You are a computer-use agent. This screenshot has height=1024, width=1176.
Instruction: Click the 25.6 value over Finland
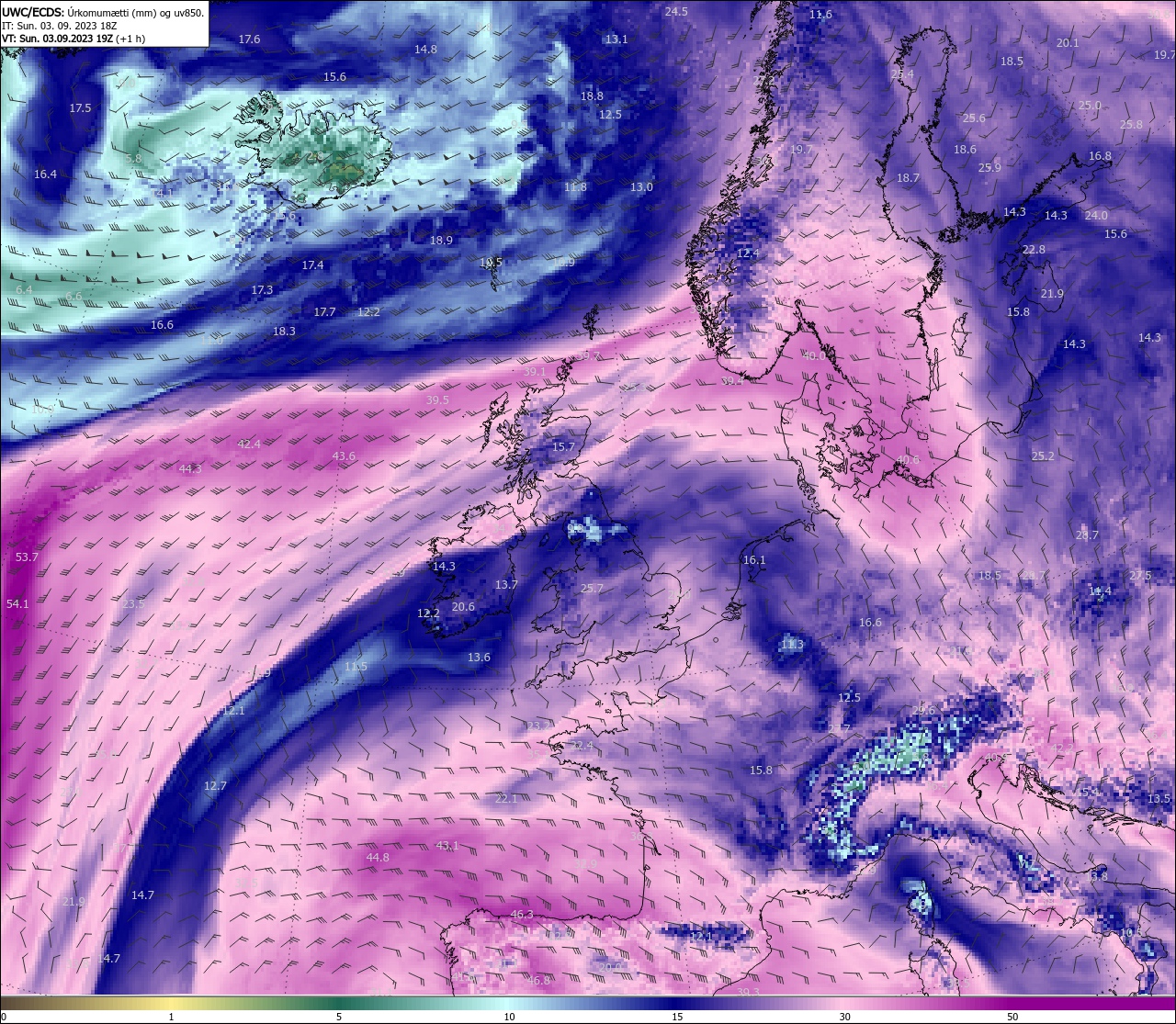974,118
